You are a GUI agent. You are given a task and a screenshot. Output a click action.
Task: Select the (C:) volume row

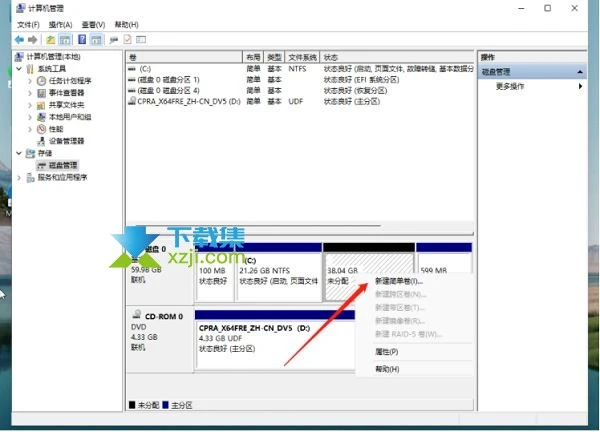pyautogui.click(x=300, y=69)
